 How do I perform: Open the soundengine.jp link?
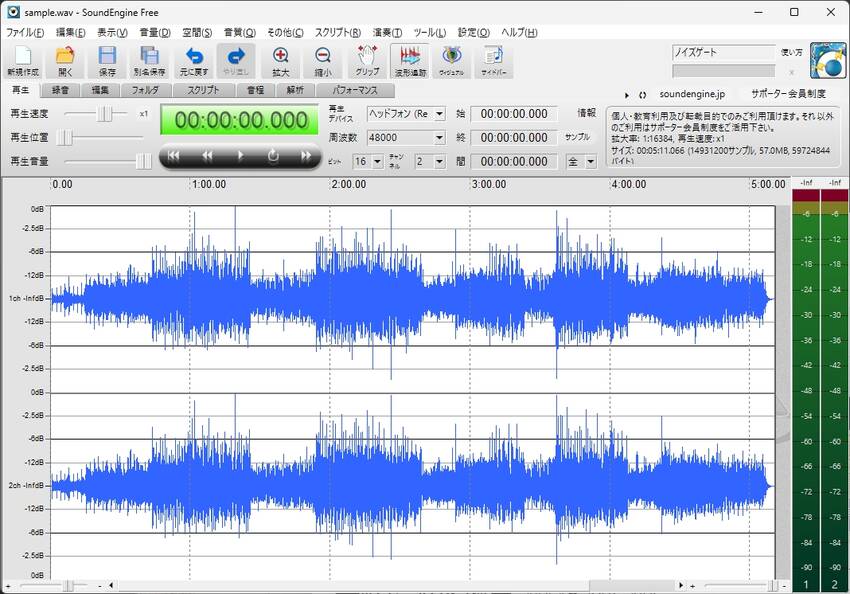pyautogui.click(x=692, y=94)
